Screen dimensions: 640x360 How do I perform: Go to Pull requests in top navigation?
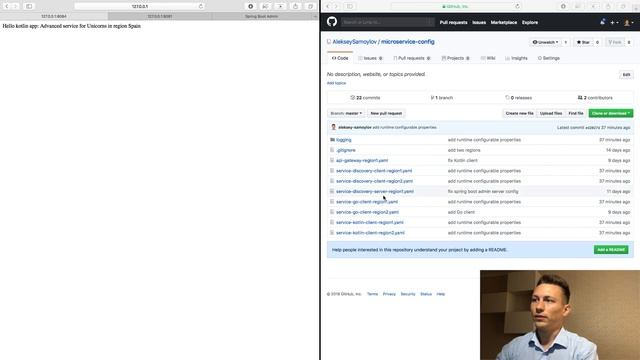(453, 22)
